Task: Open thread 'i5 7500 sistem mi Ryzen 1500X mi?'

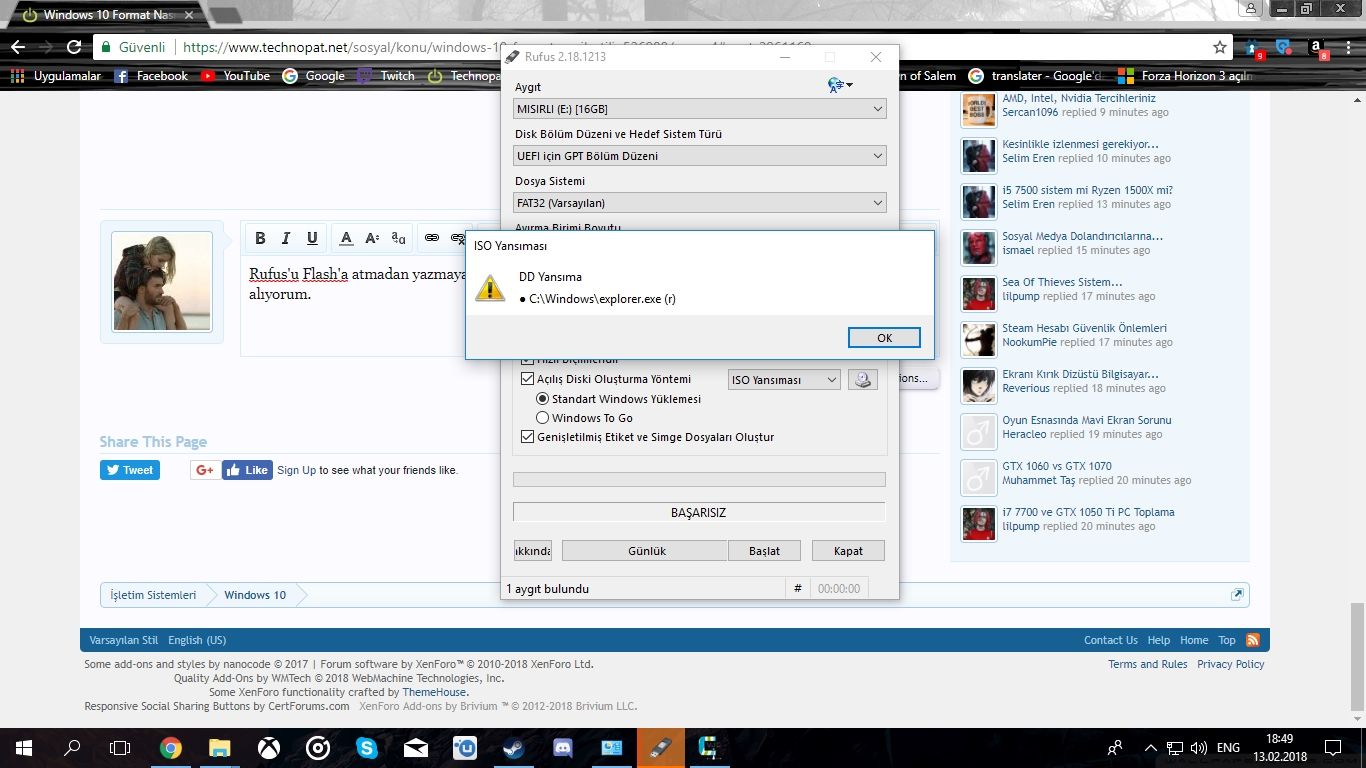Action: point(1088,190)
